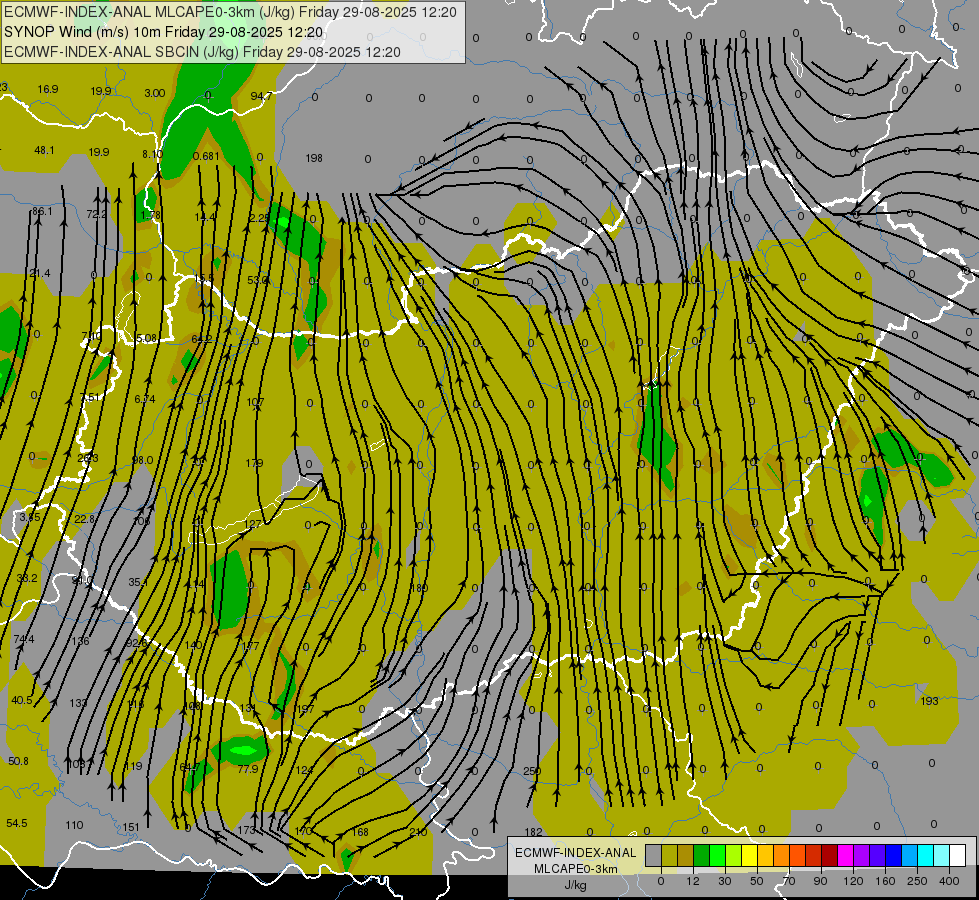The image size is (979, 900).
Task: Click the pure blue legend swatch
Action: (x=893, y=855)
